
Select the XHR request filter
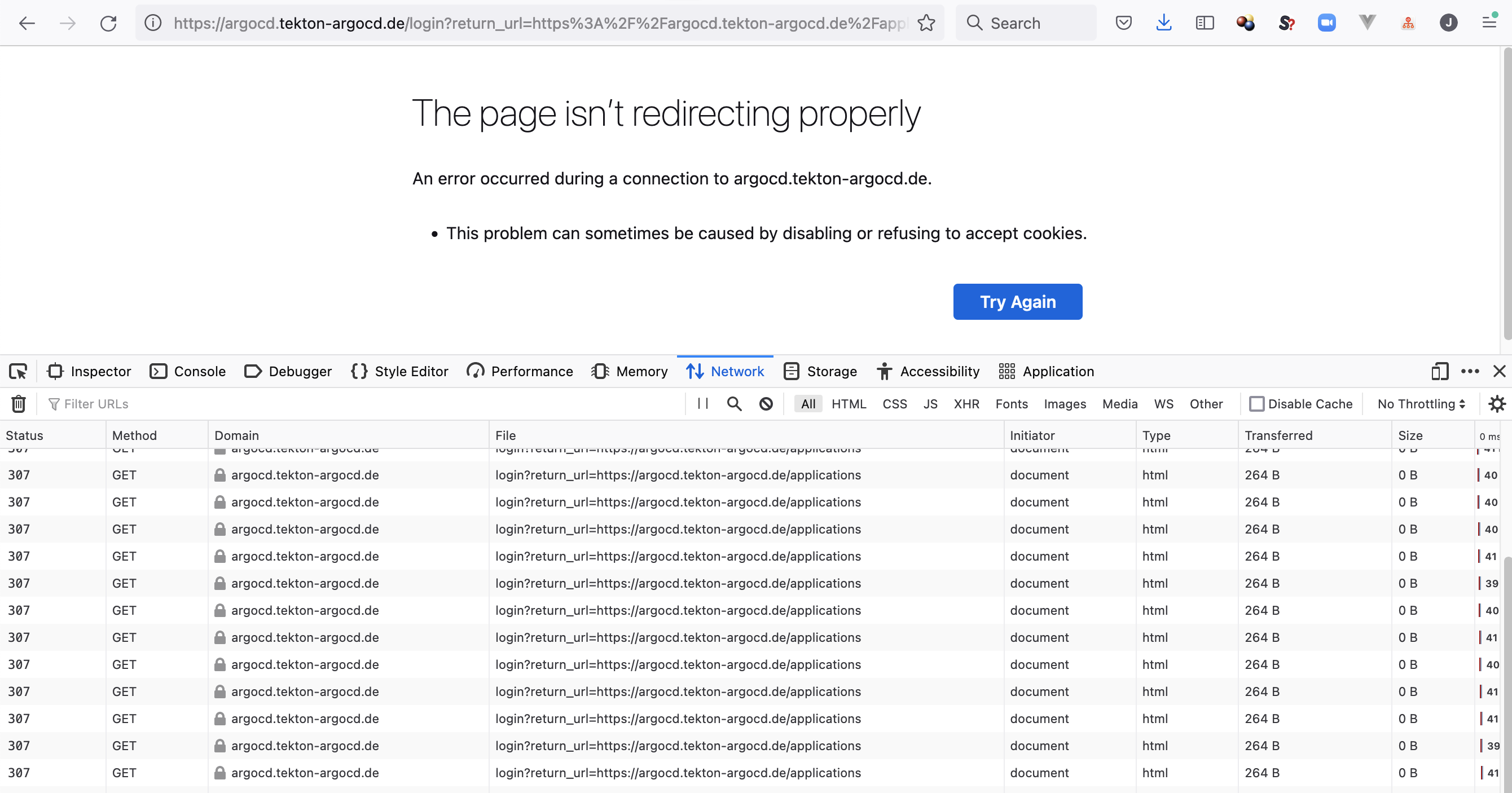point(966,404)
